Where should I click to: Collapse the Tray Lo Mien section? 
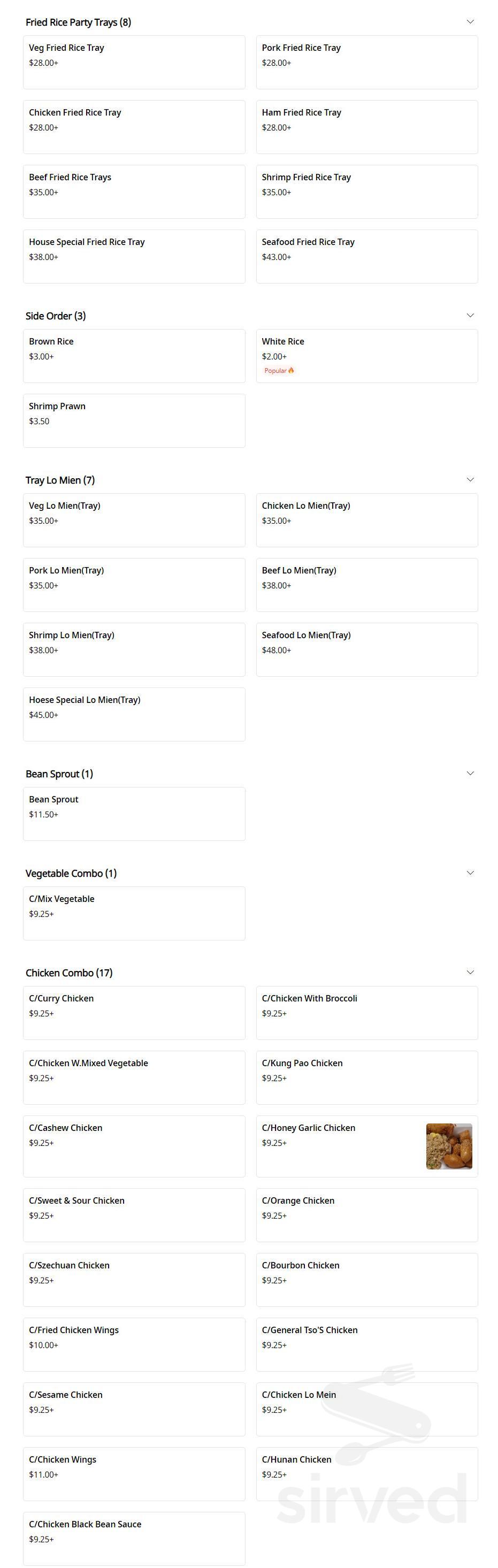[470, 480]
